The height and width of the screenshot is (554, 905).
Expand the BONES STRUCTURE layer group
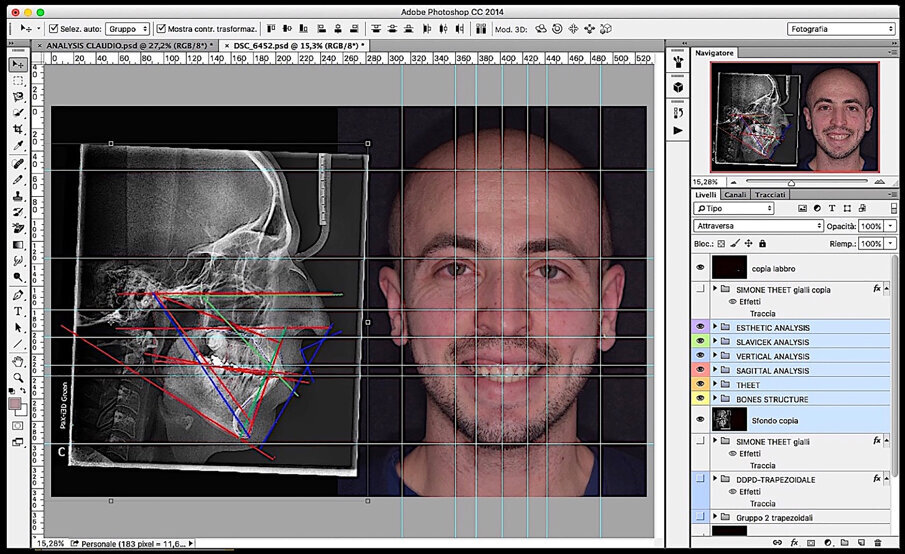[x=715, y=399]
